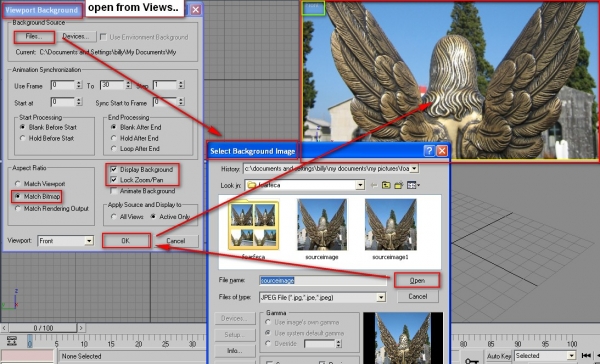Adjust the gamma Override spinner
The height and width of the screenshot is (364, 600).
tap(338, 344)
